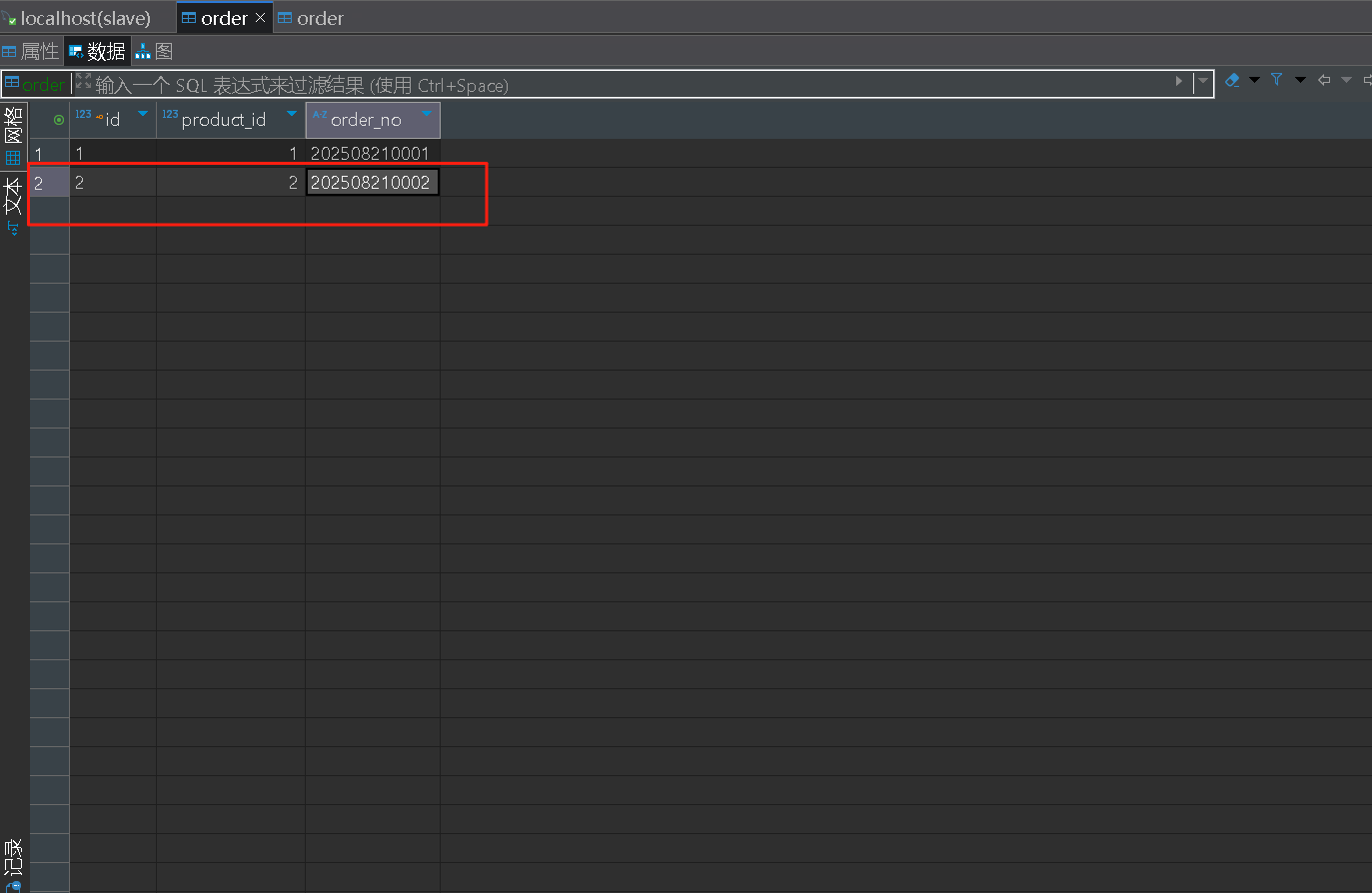Click id cell in row with 202508210001
The image size is (1372, 893).
click(x=113, y=153)
